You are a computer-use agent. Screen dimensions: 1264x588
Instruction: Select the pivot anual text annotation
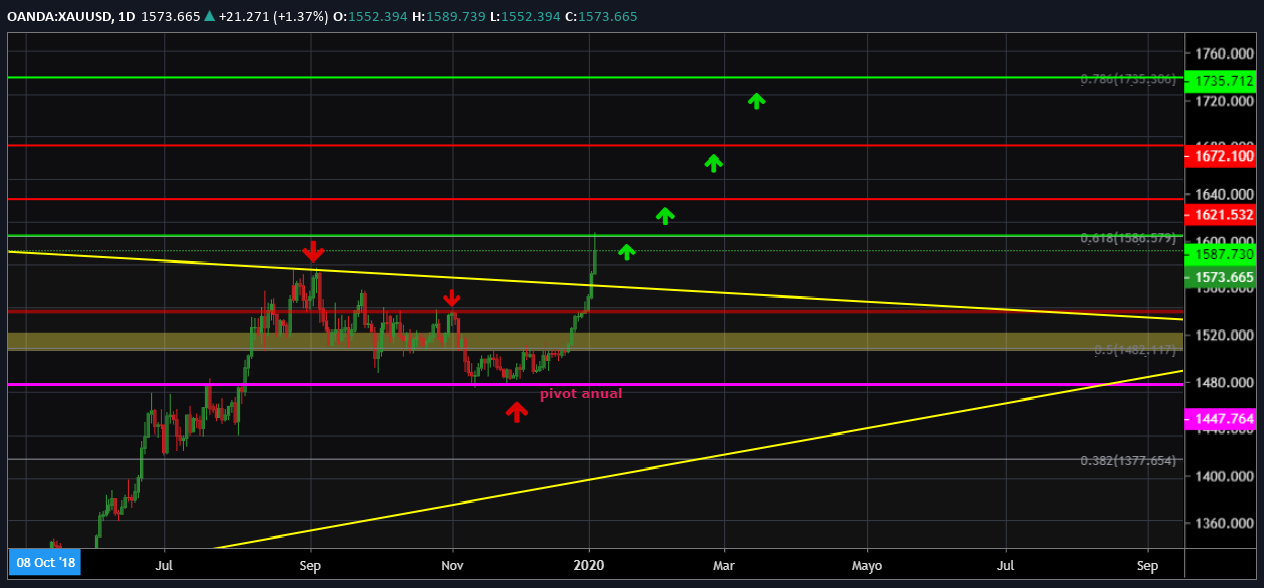pyautogui.click(x=580, y=394)
